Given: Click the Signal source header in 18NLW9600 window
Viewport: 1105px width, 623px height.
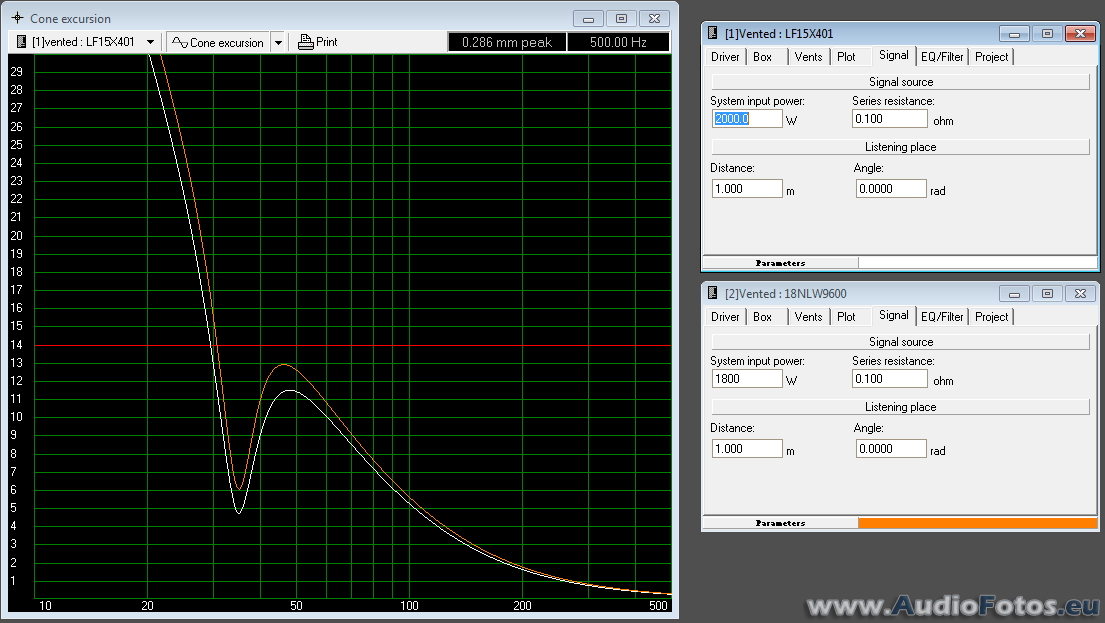Looking at the screenshot, I should pyautogui.click(x=901, y=342).
